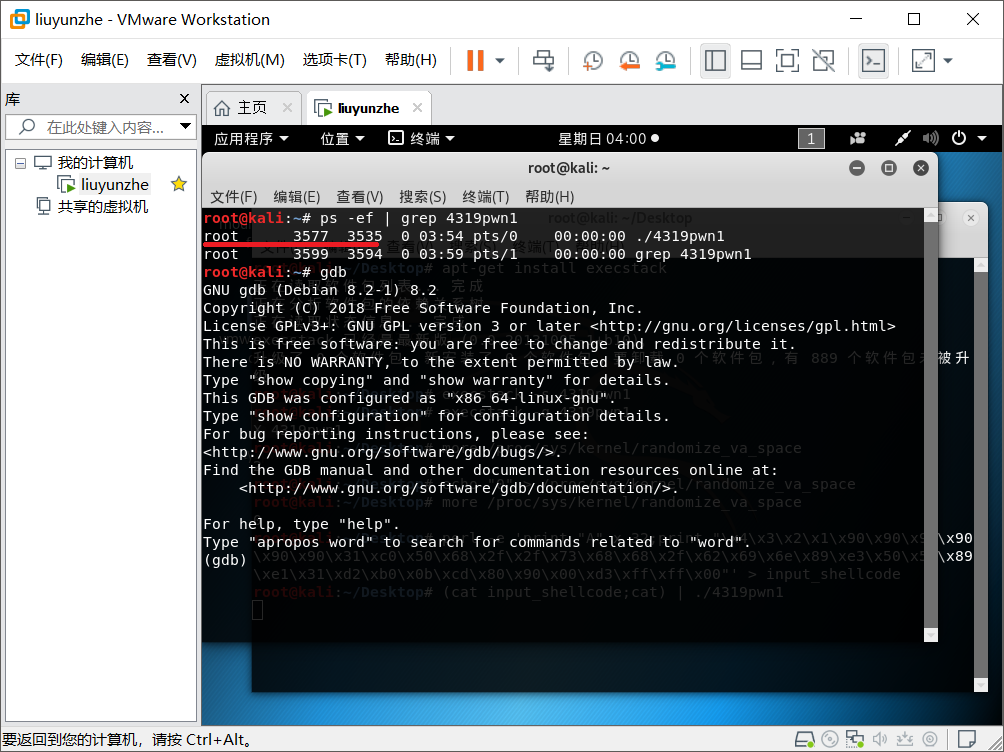Open the terminal 编辑(E) menu
This screenshot has height=752, width=1004.
pyautogui.click(x=296, y=196)
